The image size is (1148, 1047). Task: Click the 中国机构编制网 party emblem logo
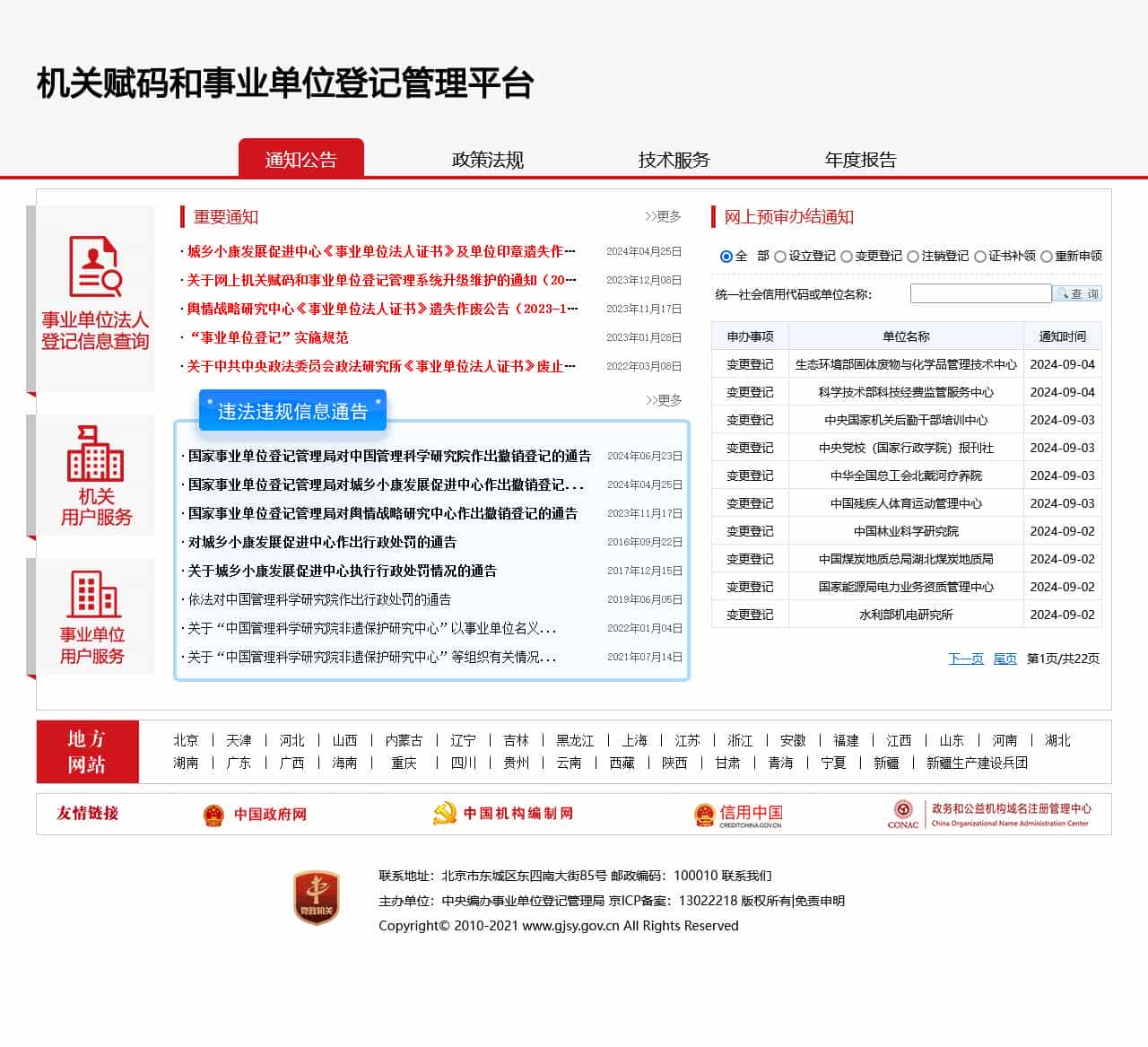click(x=445, y=814)
